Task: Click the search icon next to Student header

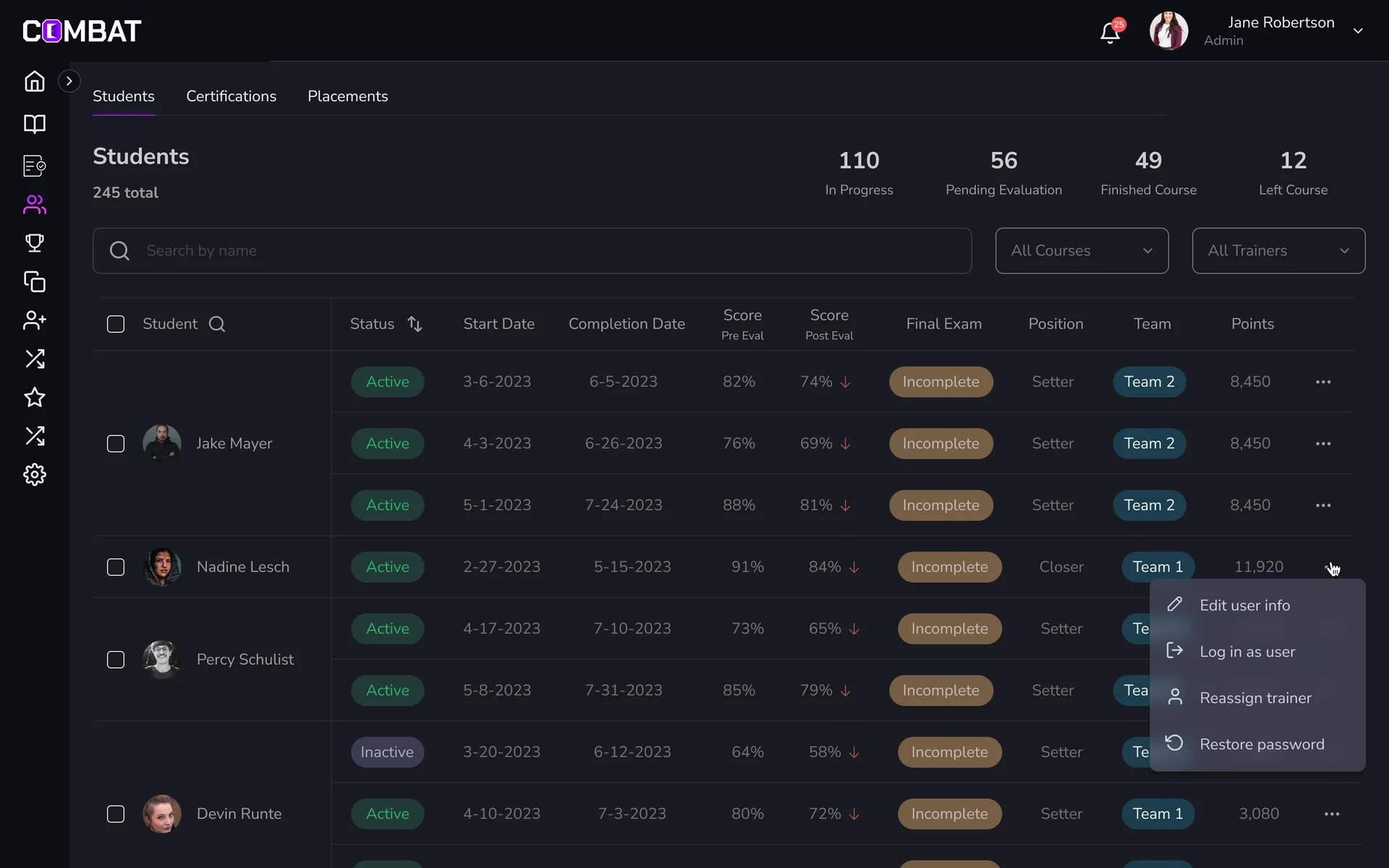Action: 217,324
